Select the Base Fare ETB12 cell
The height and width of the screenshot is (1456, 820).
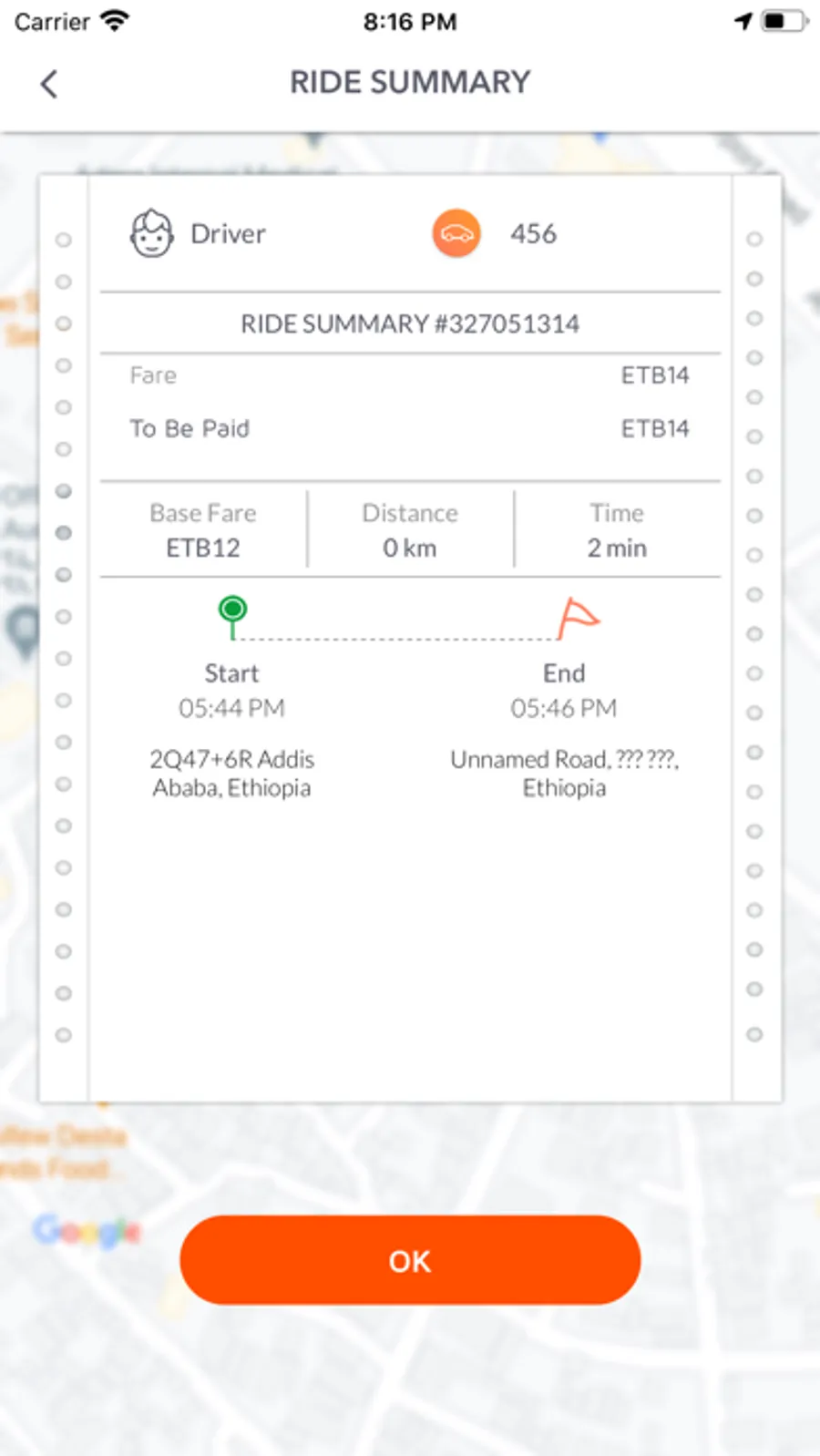pyautogui.click(x=203, y=530)
